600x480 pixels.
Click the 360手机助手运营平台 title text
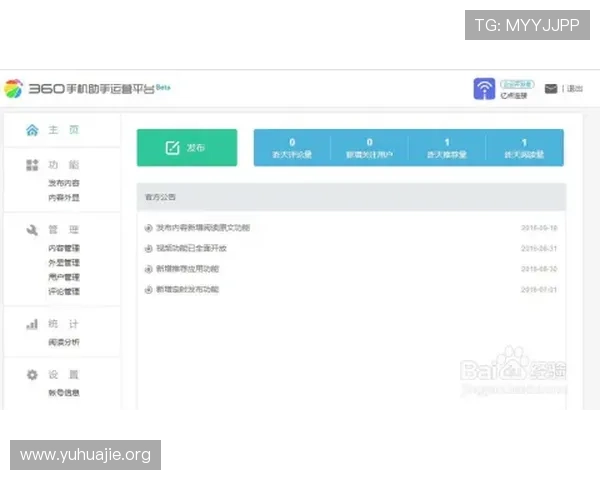pos(91,89)
